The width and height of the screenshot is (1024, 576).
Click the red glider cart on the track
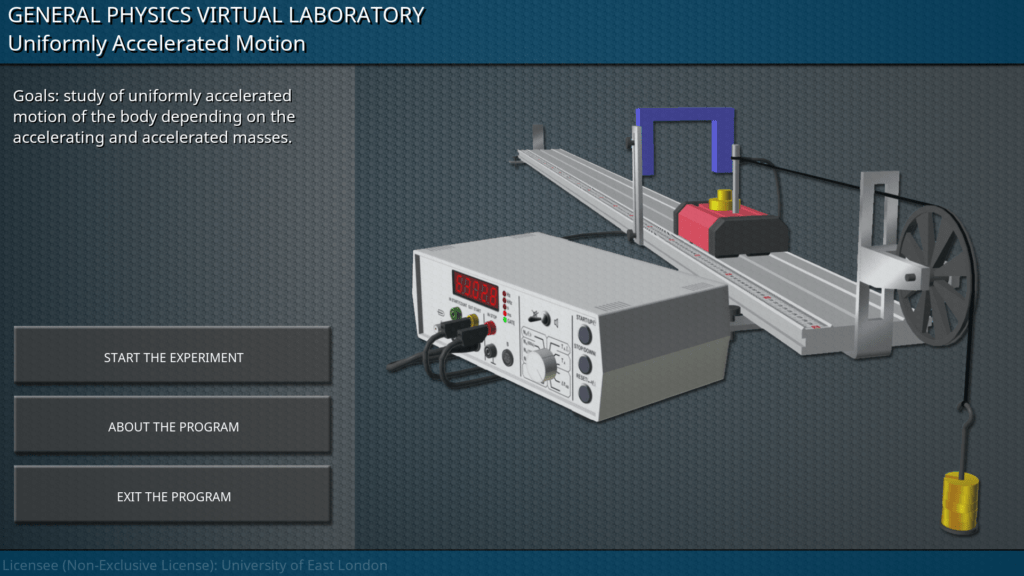coord(728,227)
